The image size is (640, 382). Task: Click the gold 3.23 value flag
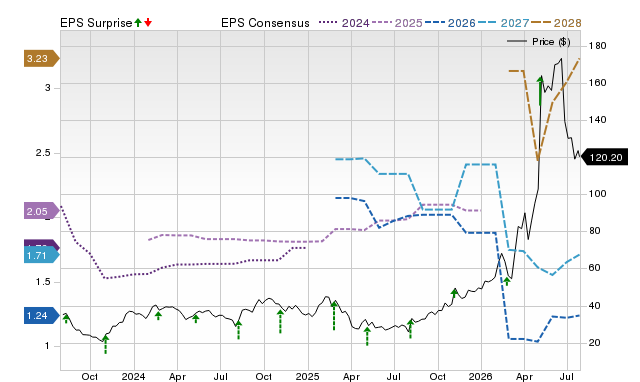point(41,58)
